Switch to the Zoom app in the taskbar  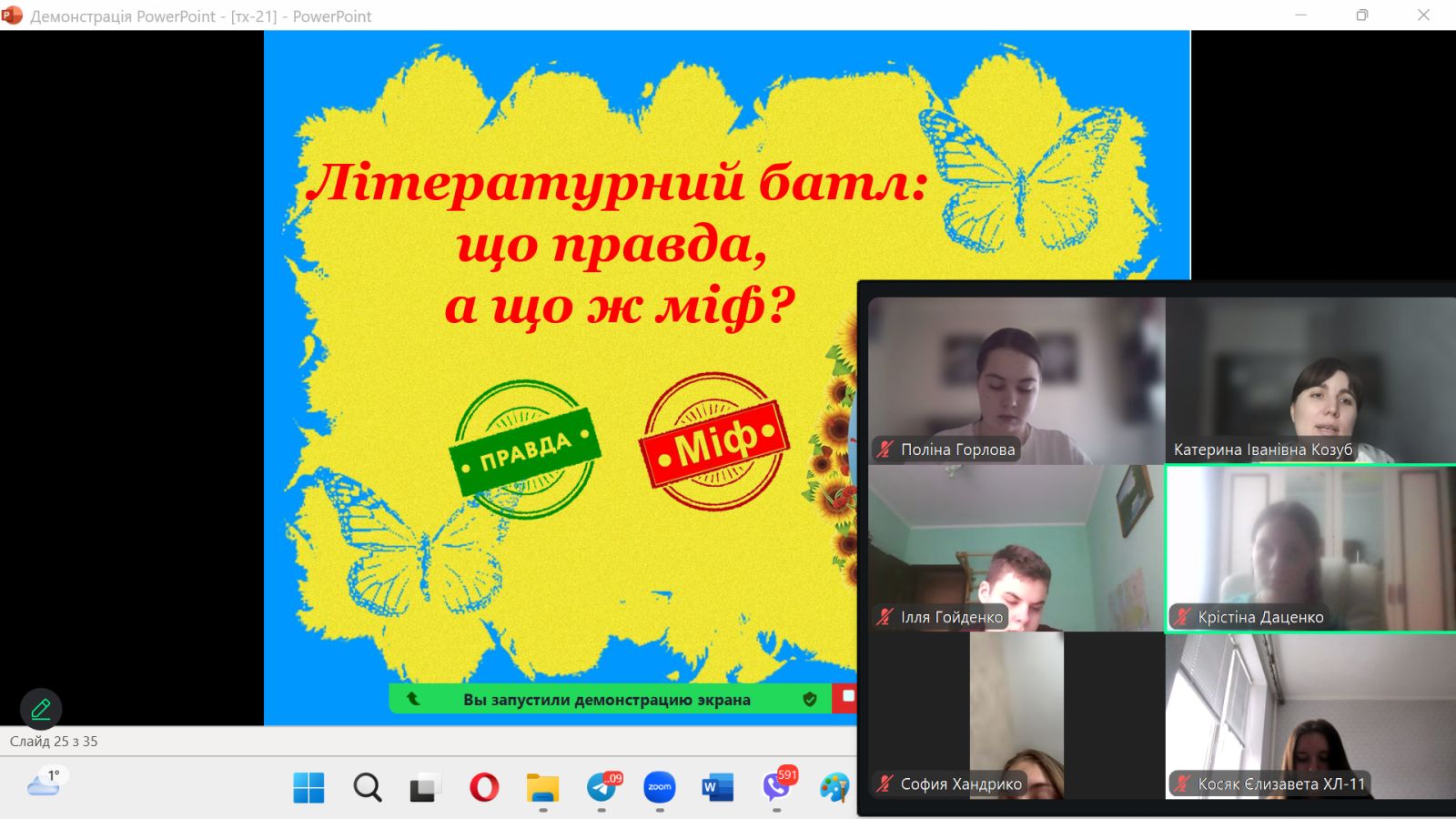click(660, 787)
